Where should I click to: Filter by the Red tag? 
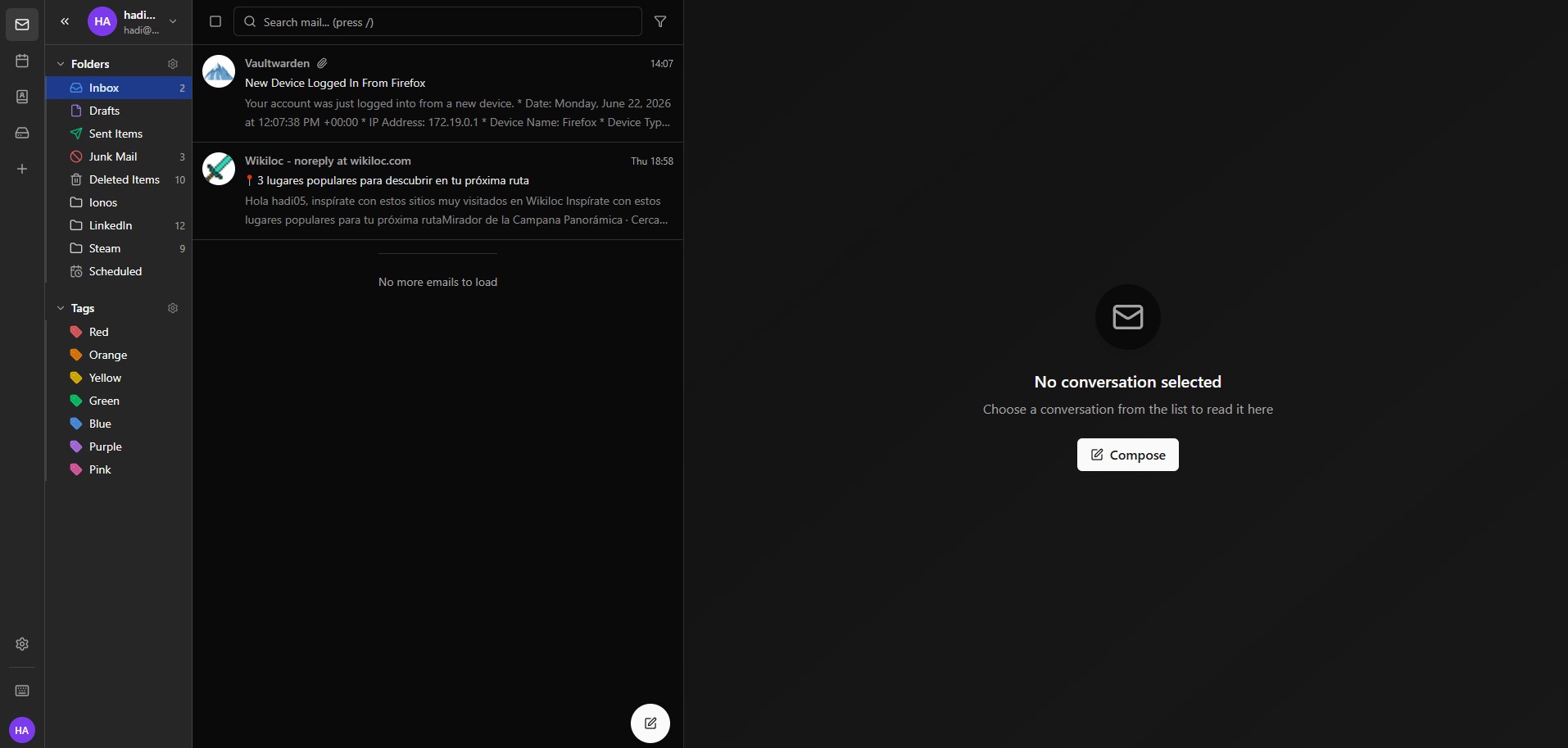119,332
